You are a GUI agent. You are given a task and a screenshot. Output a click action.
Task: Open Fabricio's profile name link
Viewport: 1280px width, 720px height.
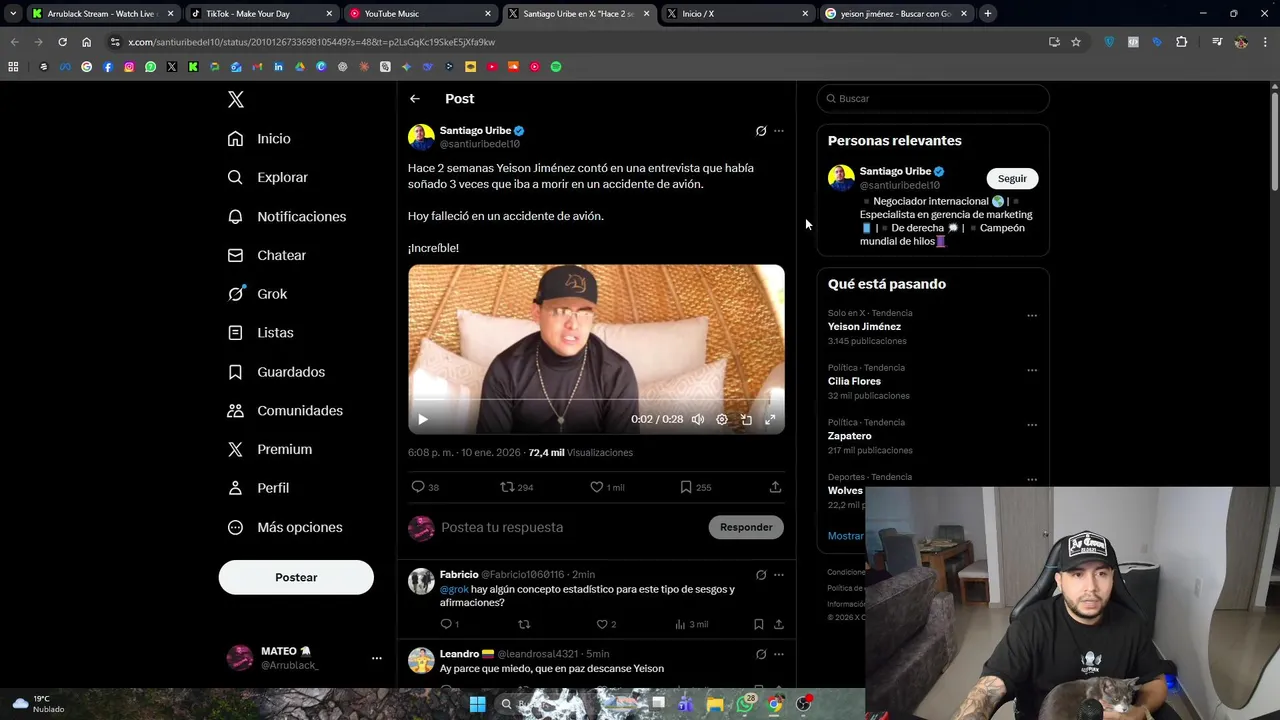(x=459, y=575)
